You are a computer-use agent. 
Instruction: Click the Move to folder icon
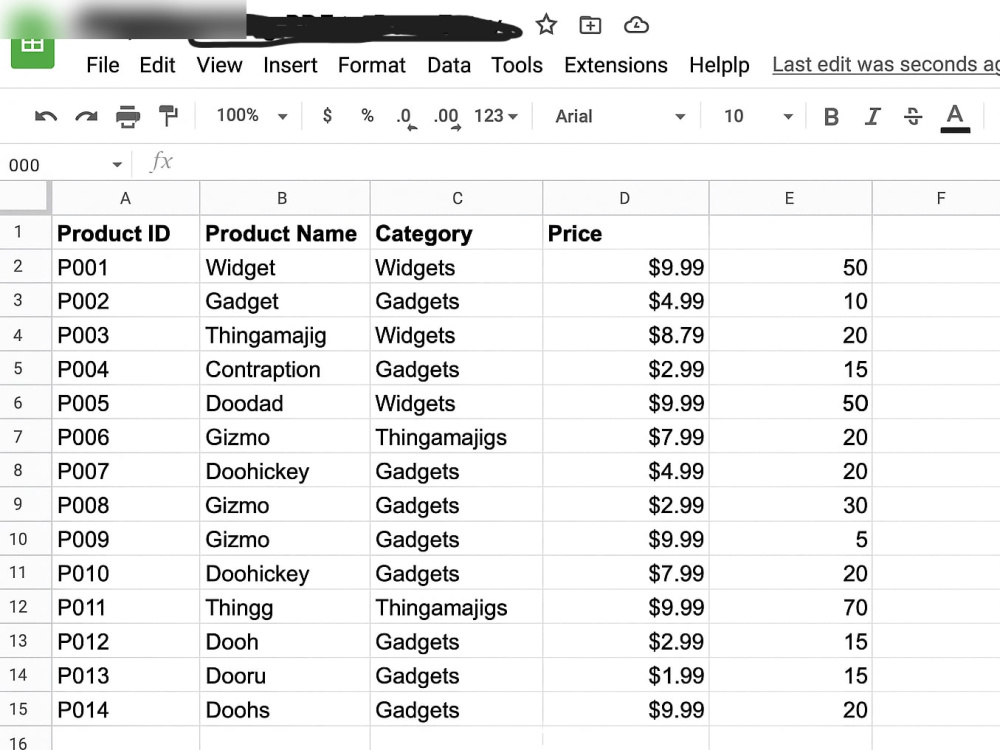tap(590, 25)
